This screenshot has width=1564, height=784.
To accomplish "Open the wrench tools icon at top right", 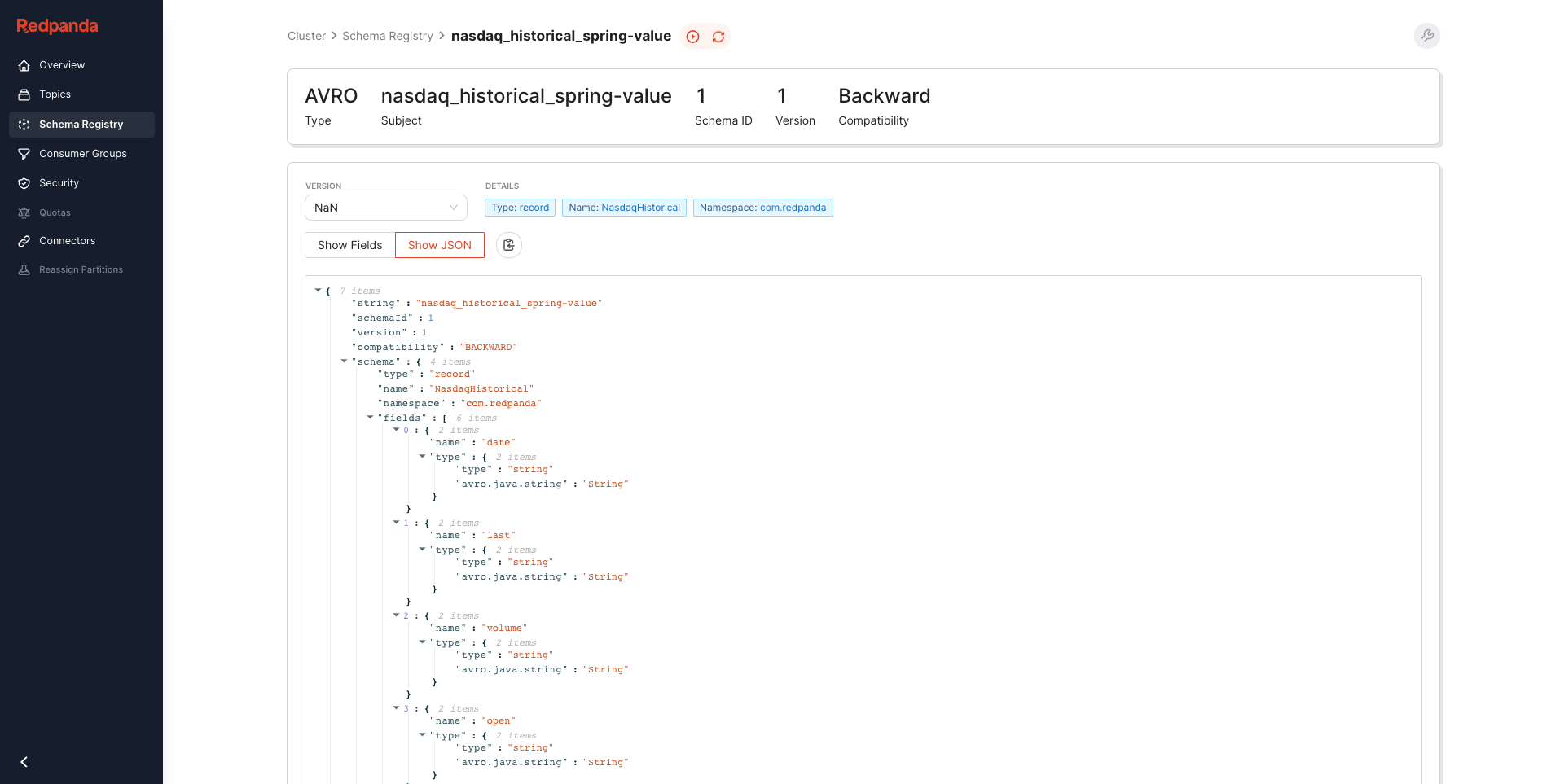I will click(1427, 36).
